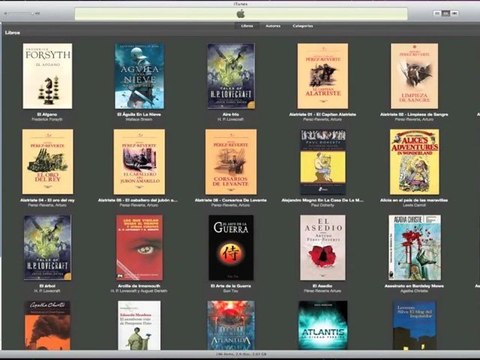The width and height of the screenshot is (480, 360).
Task: Click author 'Frederick Forsyth' under El Afgano
Action: tap(47, 119)
